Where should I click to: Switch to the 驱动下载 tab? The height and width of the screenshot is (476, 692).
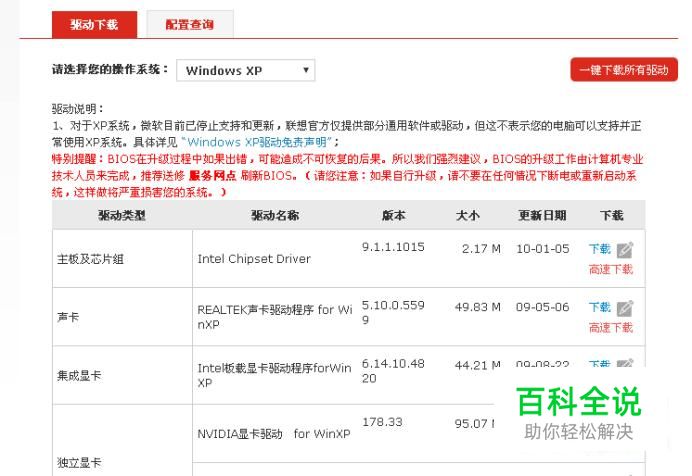point(94,25)
